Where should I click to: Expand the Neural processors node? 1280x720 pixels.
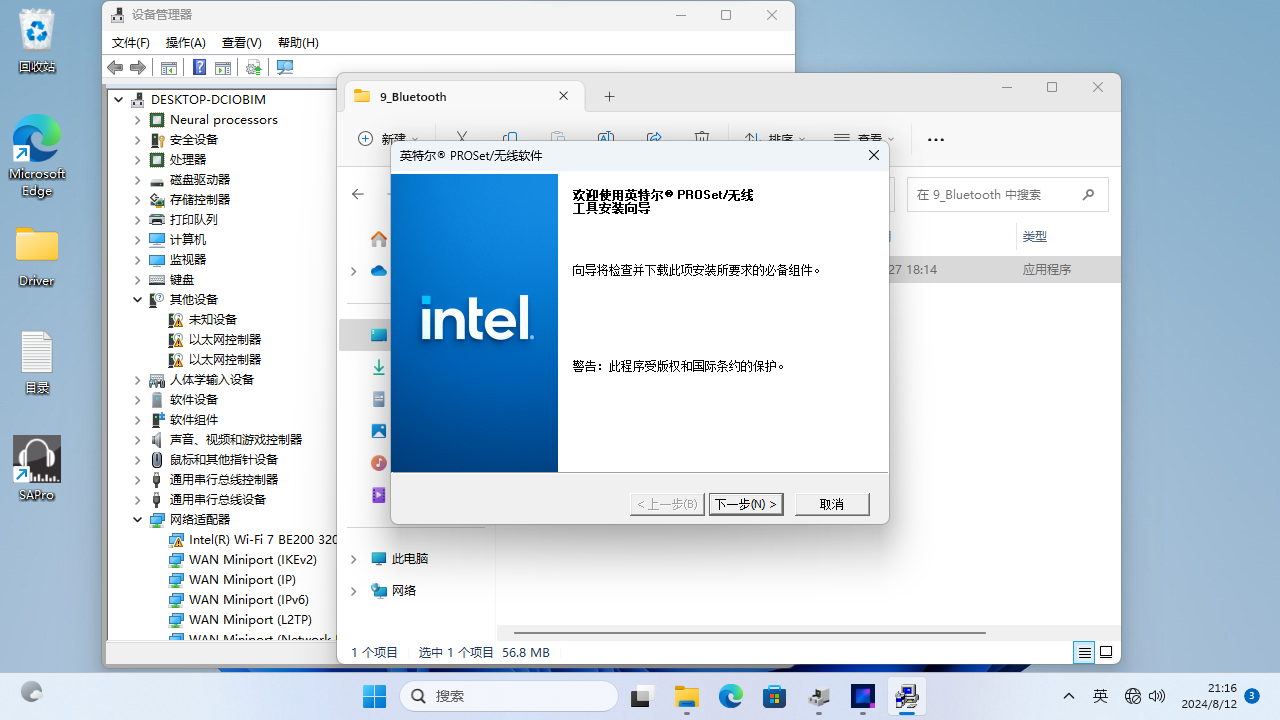(x=138, y=119)
